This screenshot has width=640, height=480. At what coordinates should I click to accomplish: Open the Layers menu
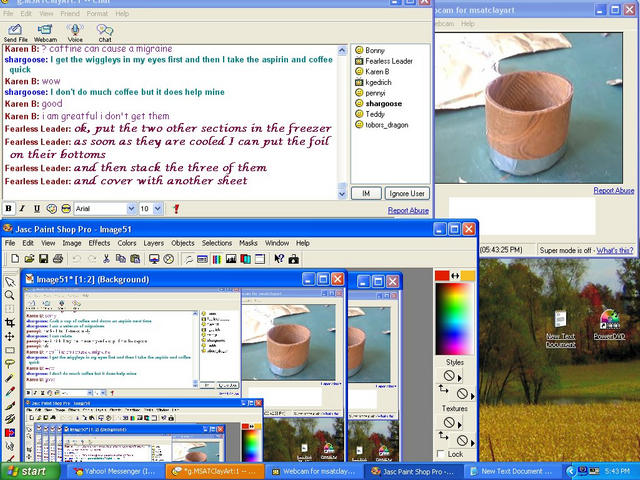[153, 243]
